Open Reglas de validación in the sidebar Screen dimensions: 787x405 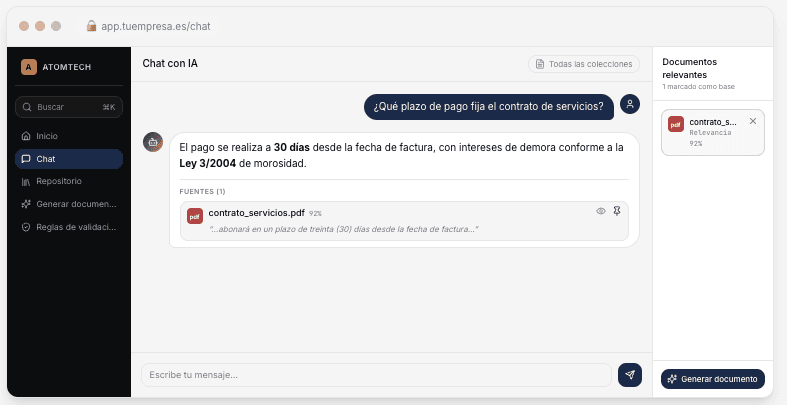[x=69, y=227]
